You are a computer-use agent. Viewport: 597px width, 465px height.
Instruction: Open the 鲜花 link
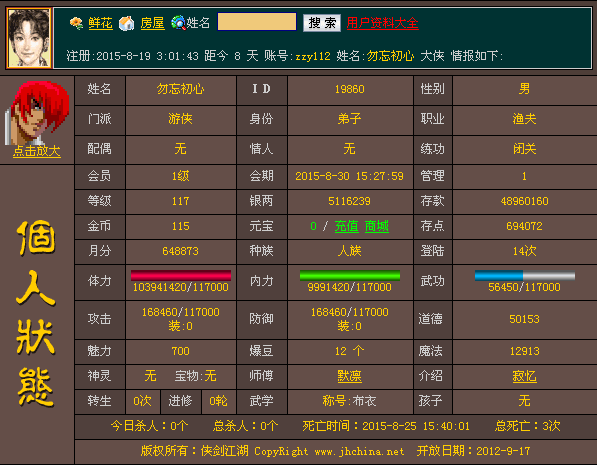(x=101, y=23)
